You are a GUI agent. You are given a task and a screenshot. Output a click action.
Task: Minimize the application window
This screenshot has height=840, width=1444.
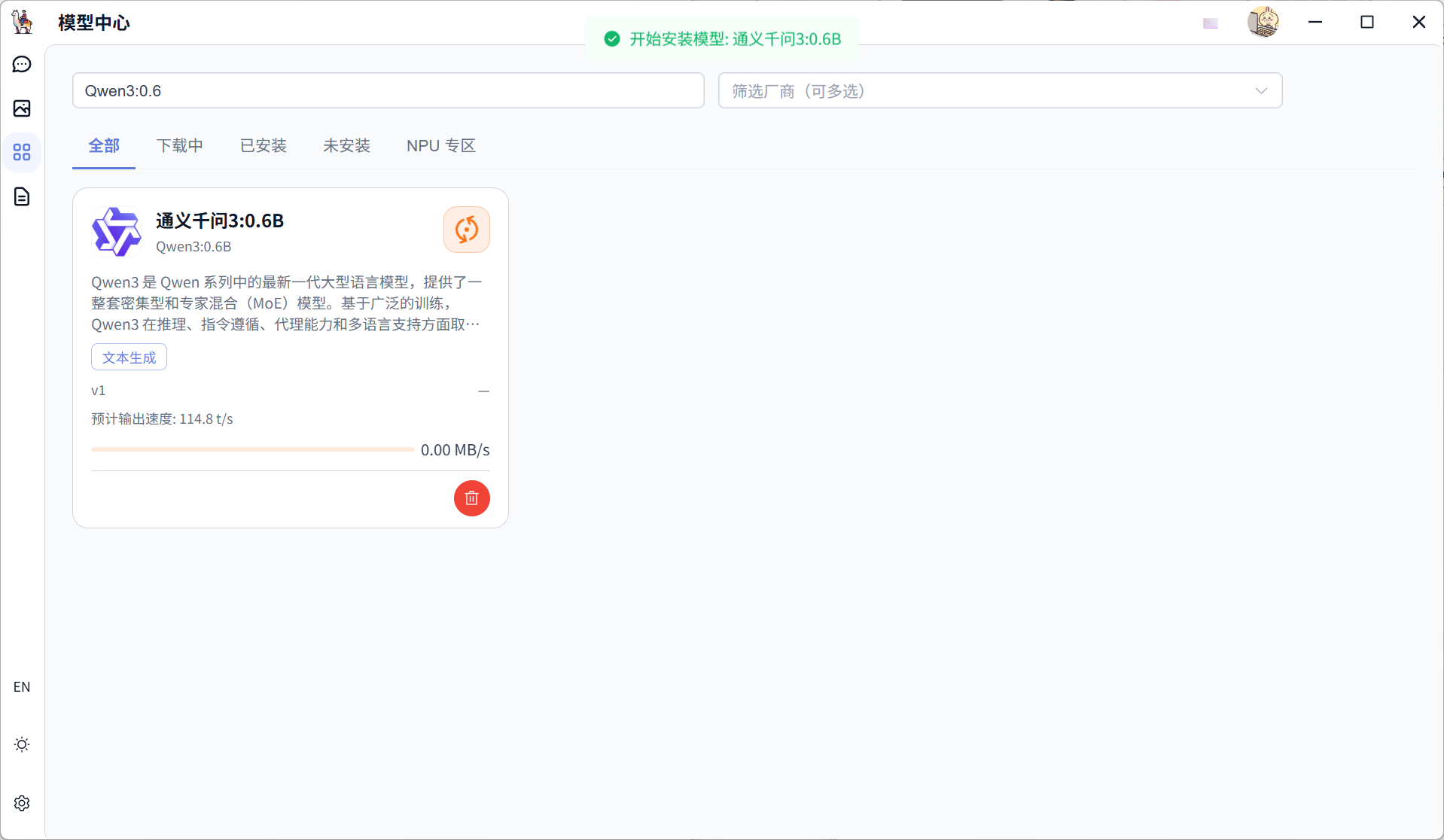1315,22
